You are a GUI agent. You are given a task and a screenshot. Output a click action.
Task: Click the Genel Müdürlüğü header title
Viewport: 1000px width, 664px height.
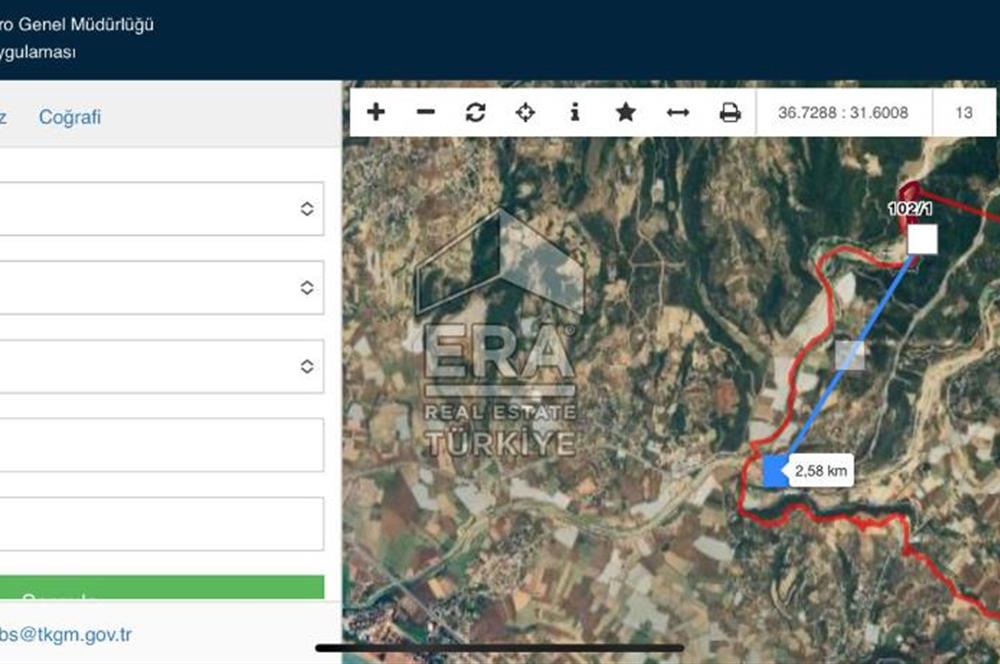[x=85, y=25]
